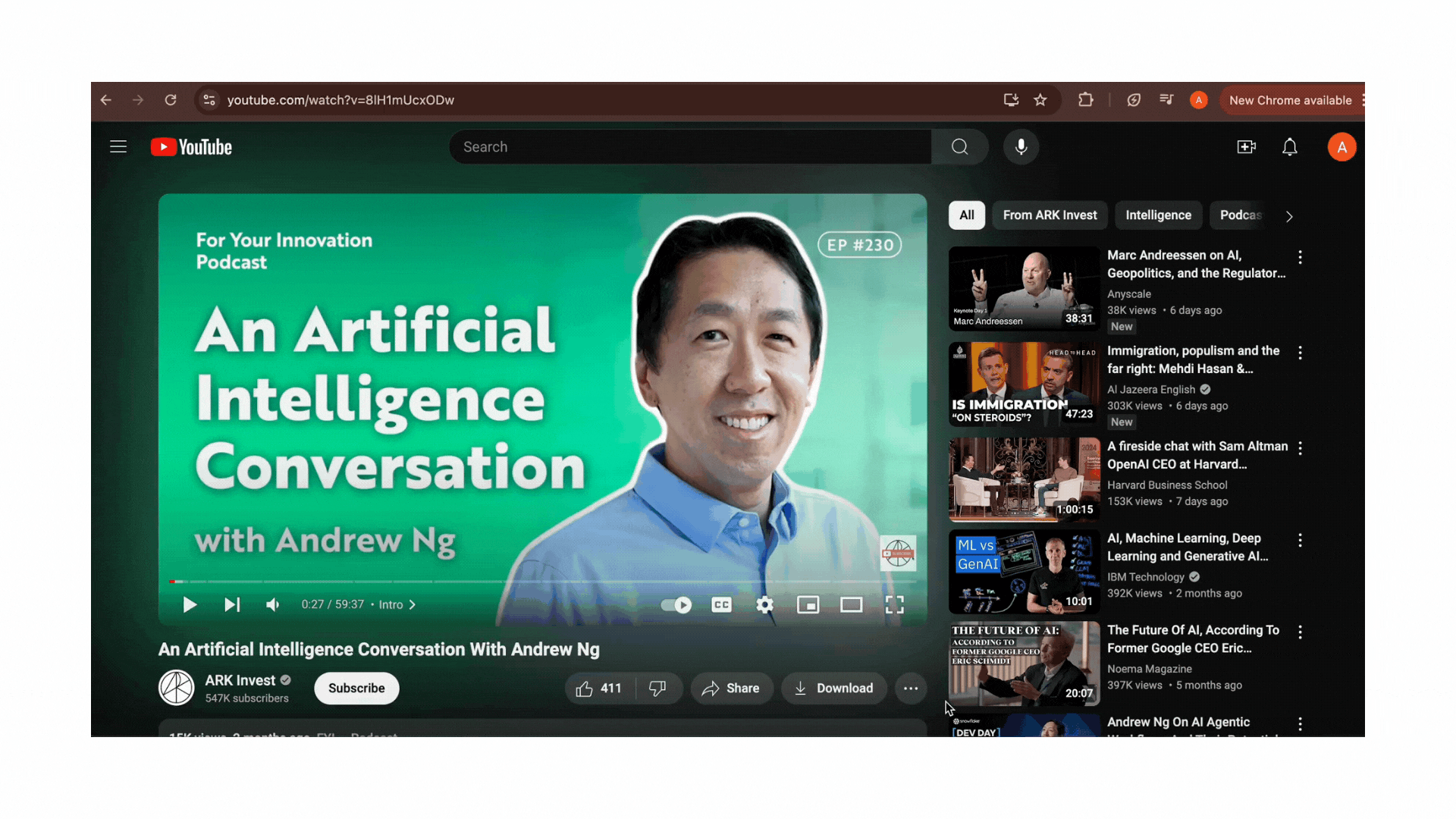Open 'AI, Machine Learning, Deep Learning' title
The height and width of the screenshot is (819, 1456).
point(1188,548)
